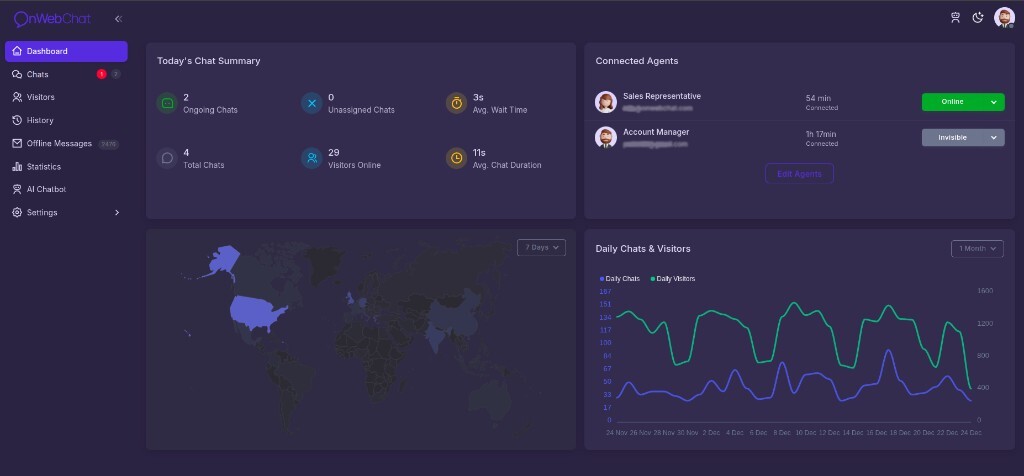The height and width of the screenshot is (476, 1024).
Task: Toggle Daily Visitors series in chart legend
Action: 673,278
